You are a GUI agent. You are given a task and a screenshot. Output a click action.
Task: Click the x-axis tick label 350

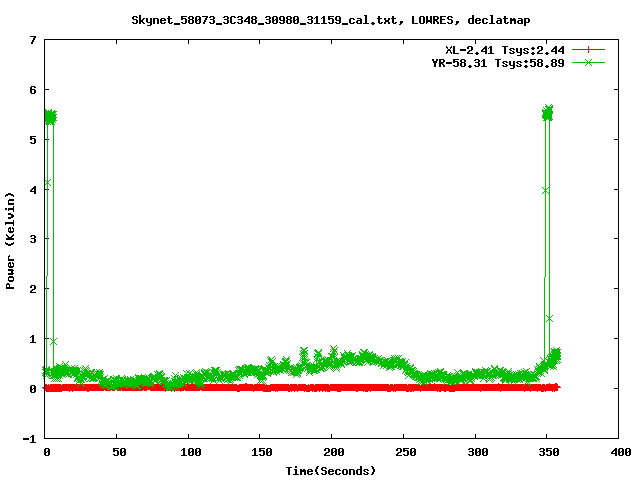pos(549,452)
